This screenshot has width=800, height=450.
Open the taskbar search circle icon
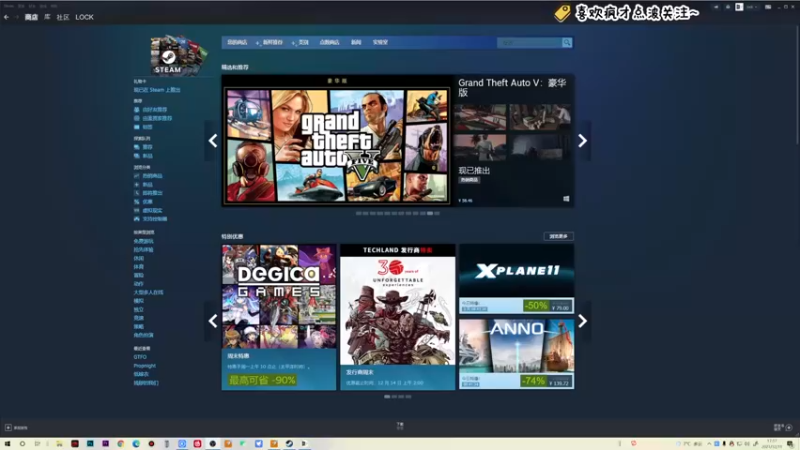22,444
